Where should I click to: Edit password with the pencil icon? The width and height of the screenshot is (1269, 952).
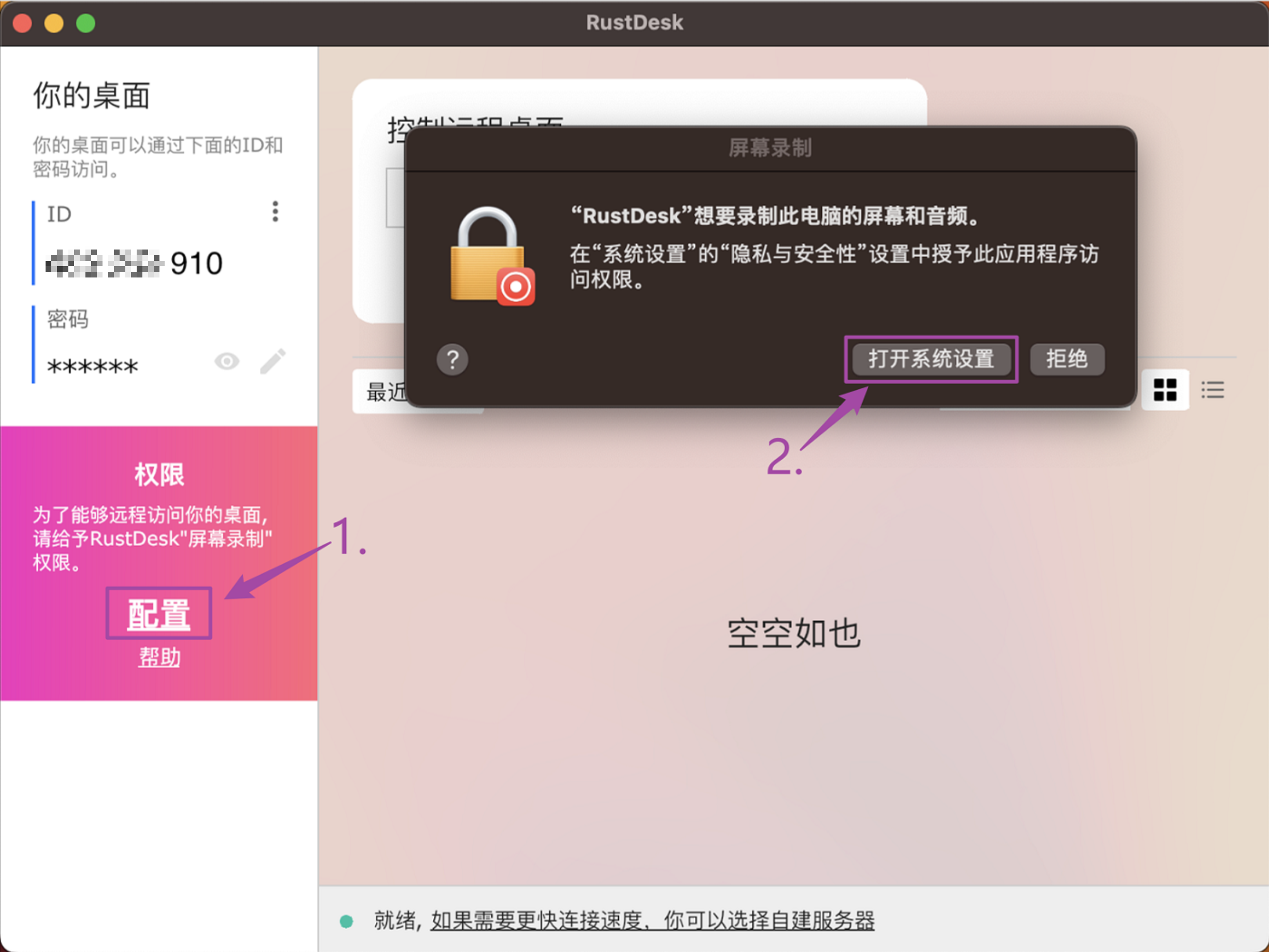pyautogui.click(x=273, y=361)
